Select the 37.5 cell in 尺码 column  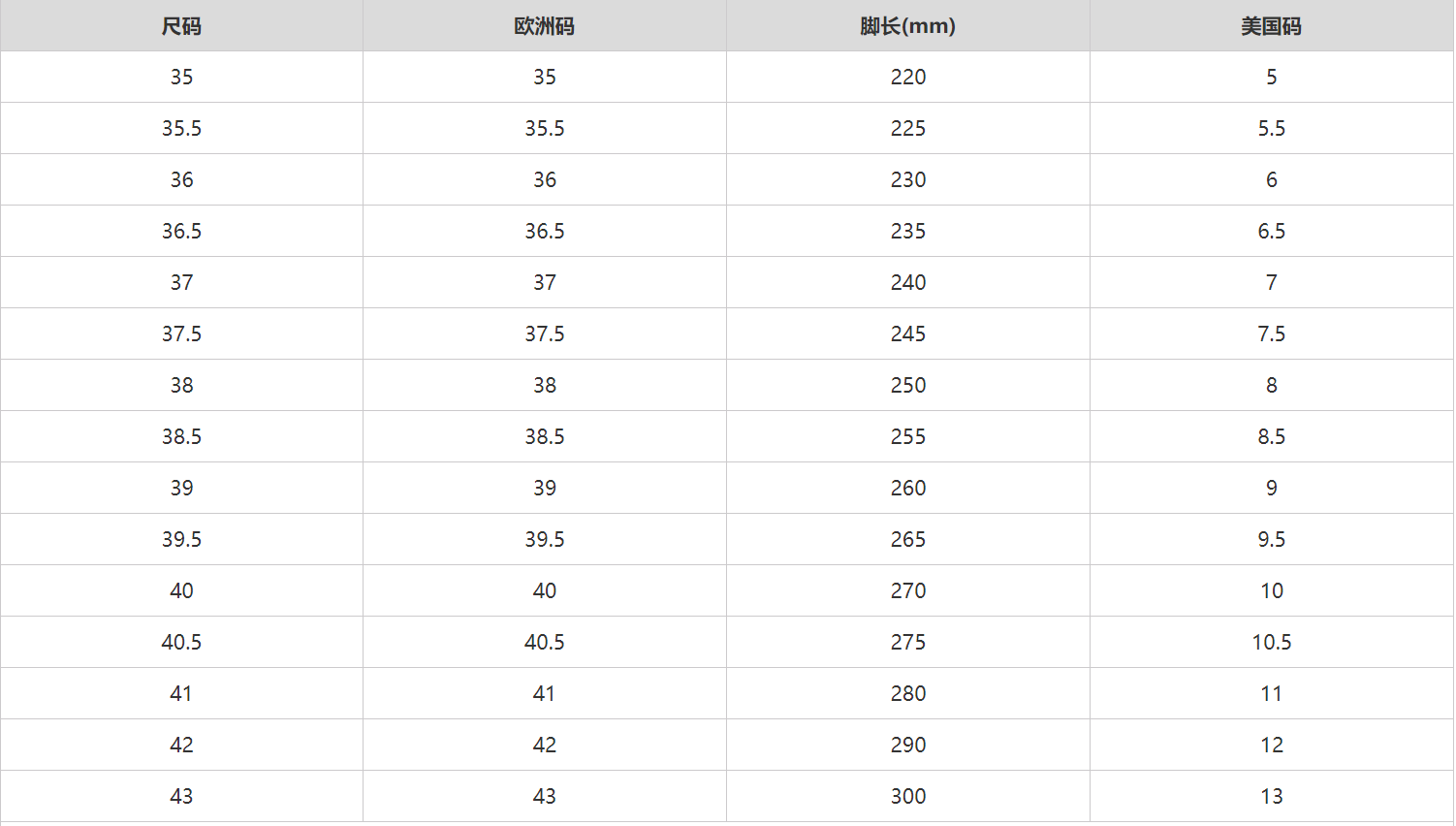pyautogui.click(x=181, y=334)
